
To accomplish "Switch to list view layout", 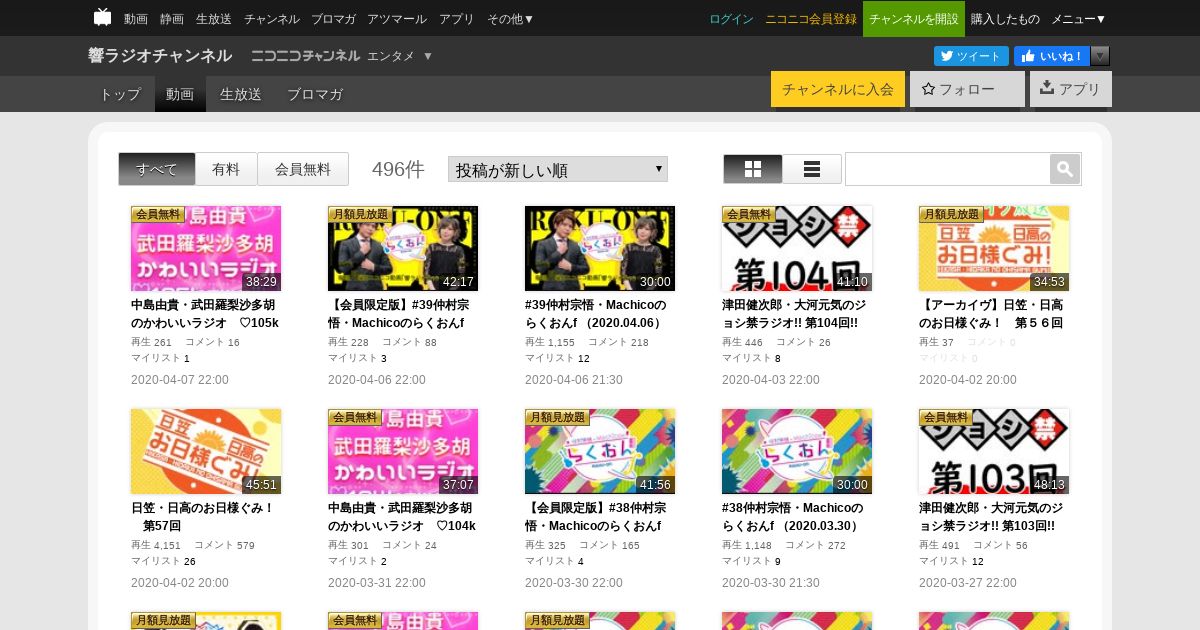I will [812, 169].
